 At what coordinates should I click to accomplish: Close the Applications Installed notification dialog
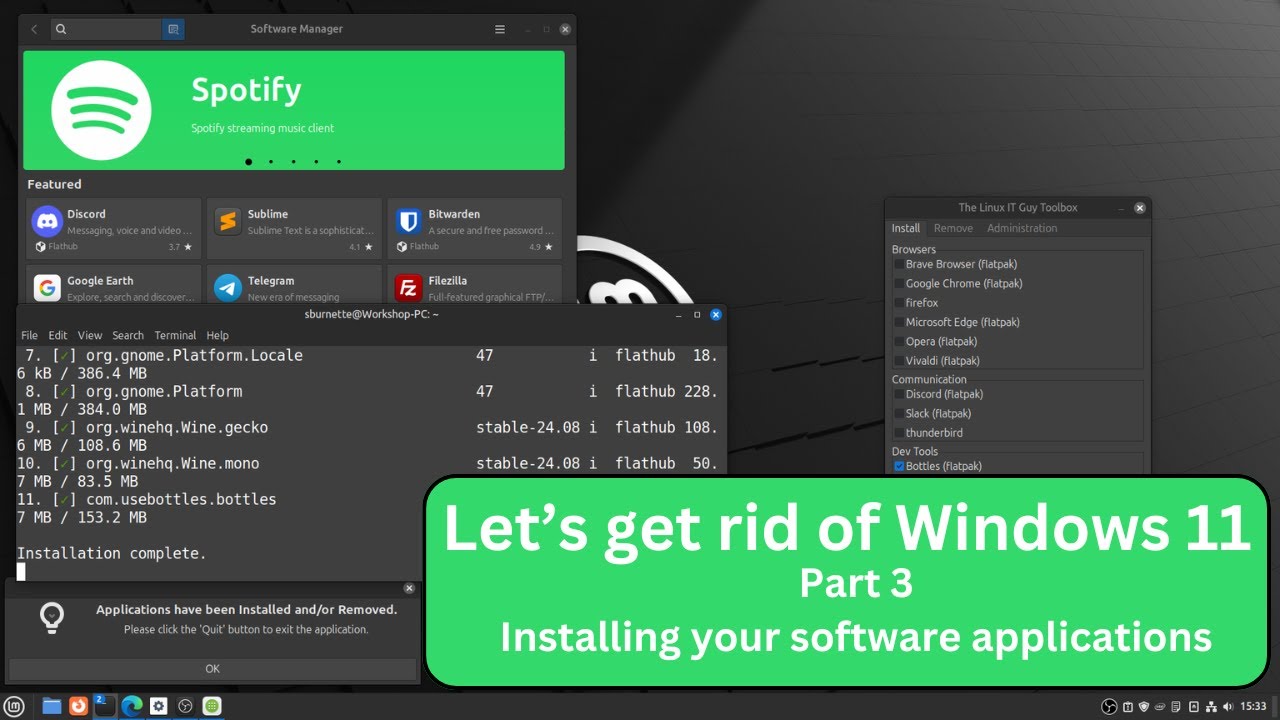[409, 588]
